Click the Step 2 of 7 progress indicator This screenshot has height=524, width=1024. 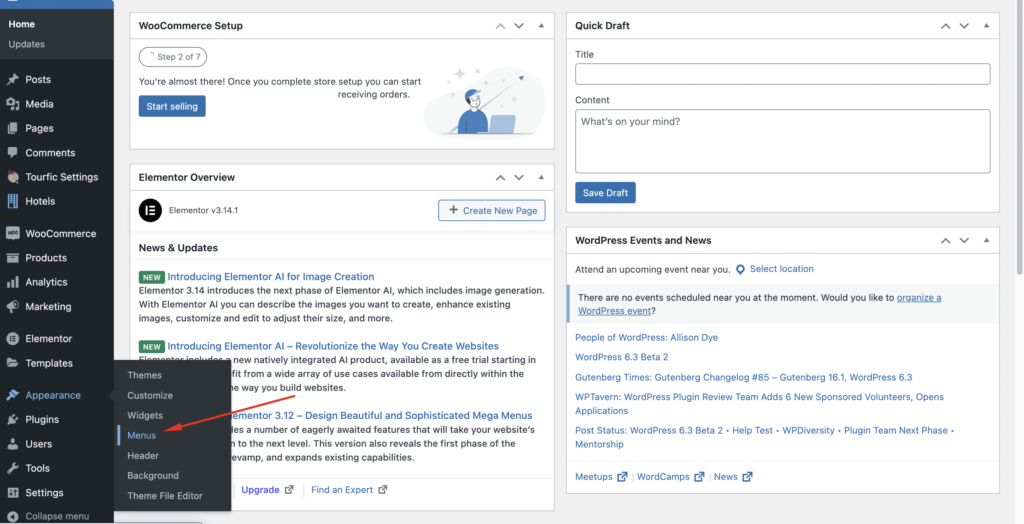[173, 57]
